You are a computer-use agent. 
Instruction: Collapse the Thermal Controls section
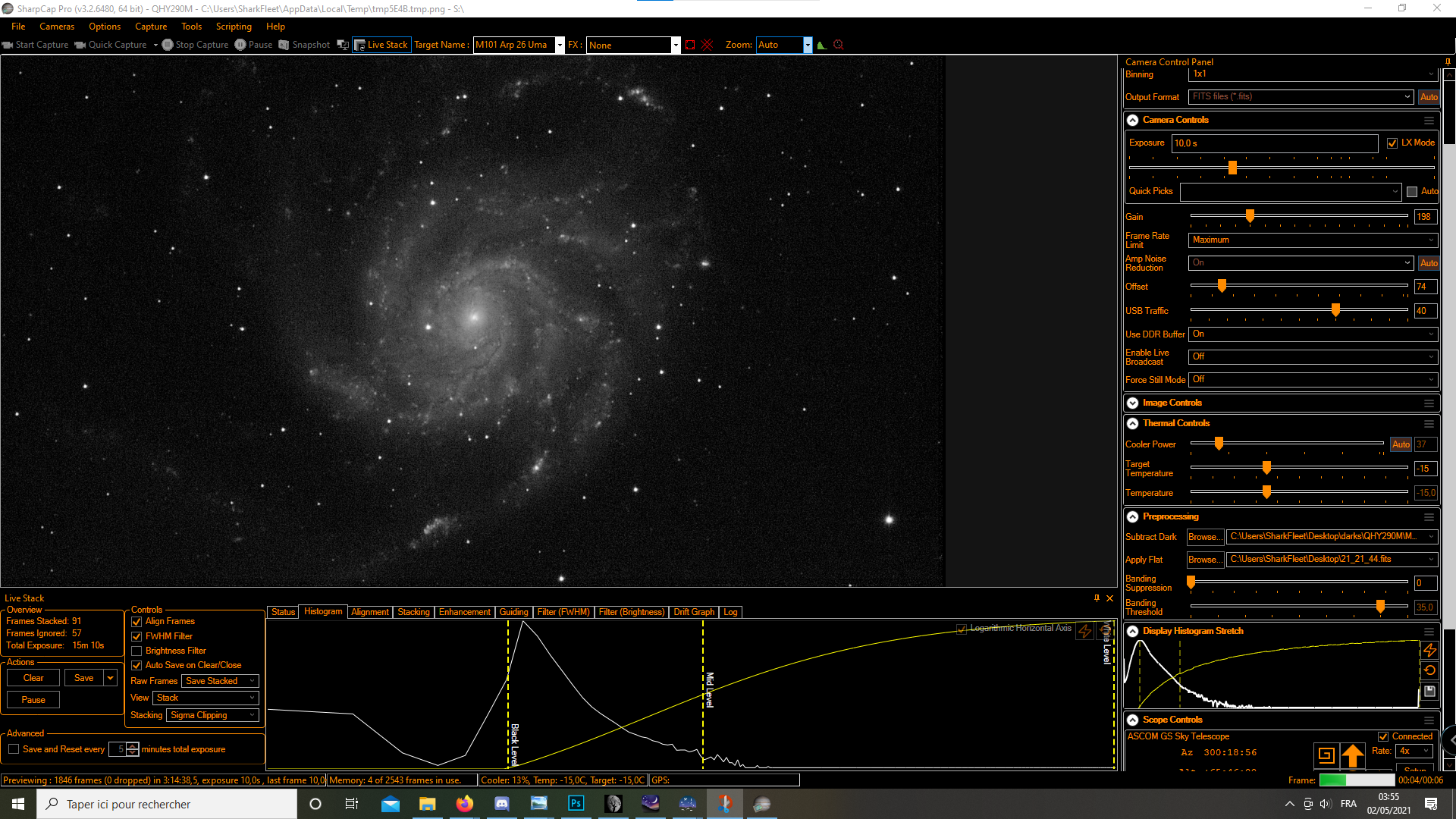tap(1133, 423)
